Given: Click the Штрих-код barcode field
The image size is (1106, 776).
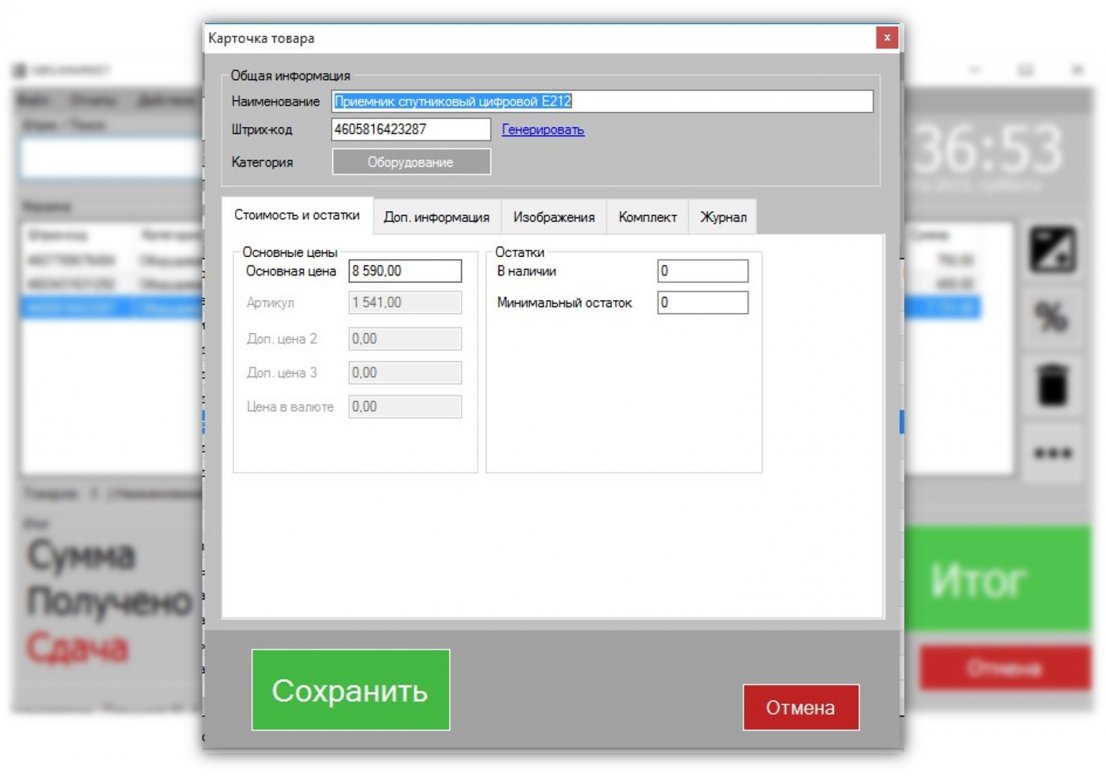Looking at the screenshot, I should 411,129.
